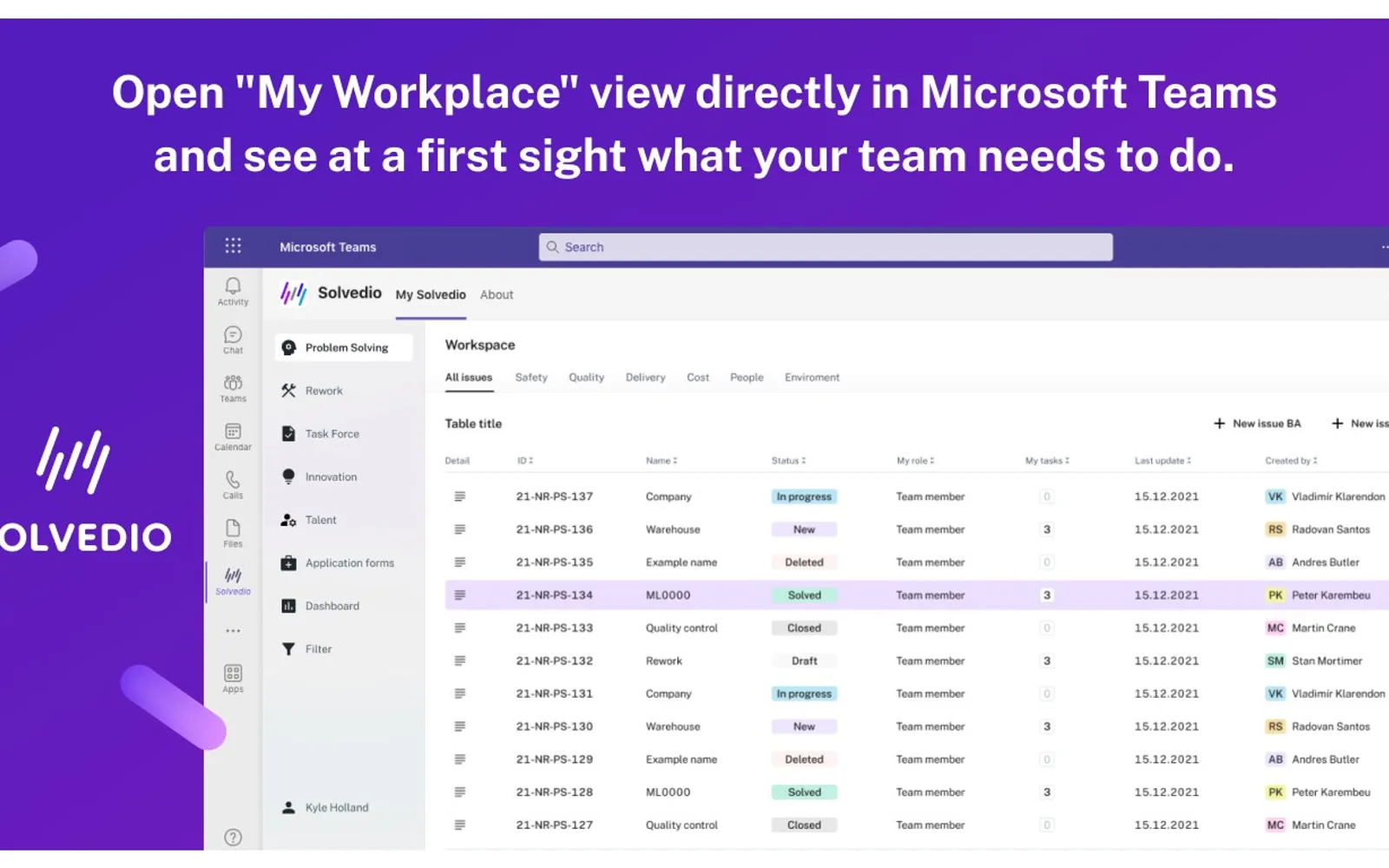The height and width of the screenshot is (868, 1389).
Task: Open Problem Solving module
Action: pos(344,347)
